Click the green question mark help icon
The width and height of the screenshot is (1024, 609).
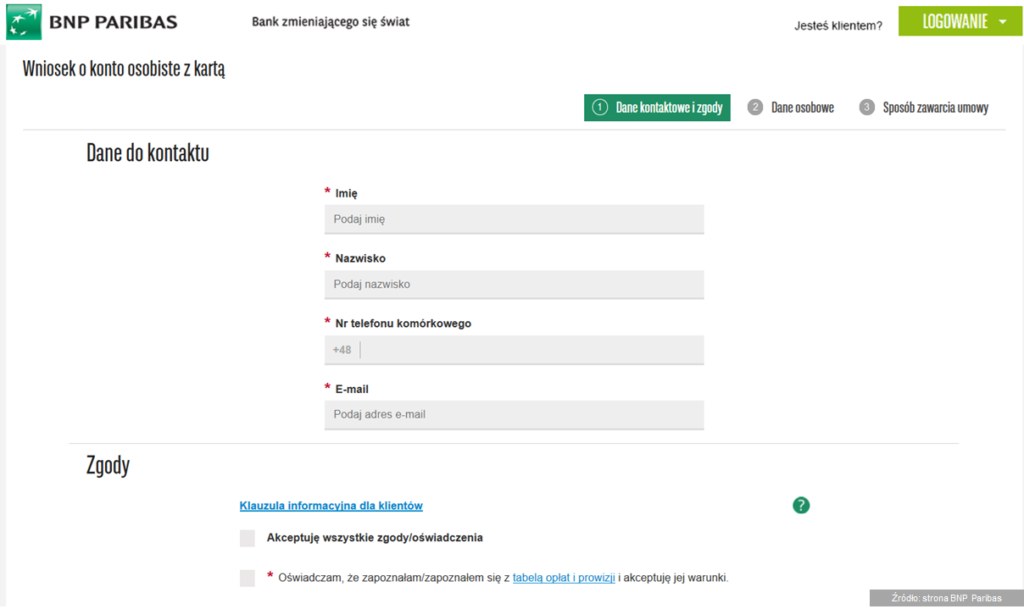click(x=801, y=505)
